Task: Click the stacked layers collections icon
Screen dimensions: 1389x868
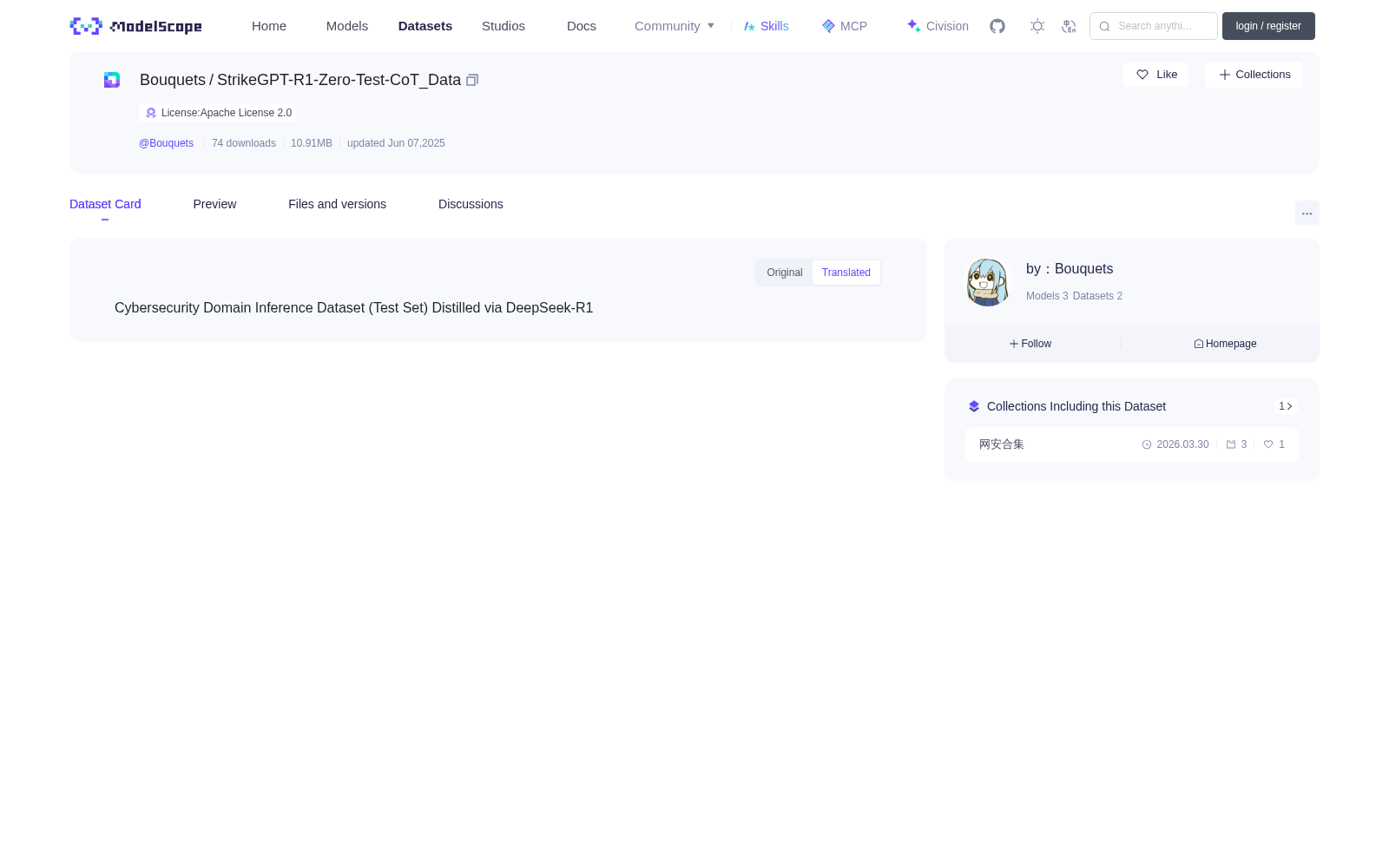Action: click(x=974, y=406)
